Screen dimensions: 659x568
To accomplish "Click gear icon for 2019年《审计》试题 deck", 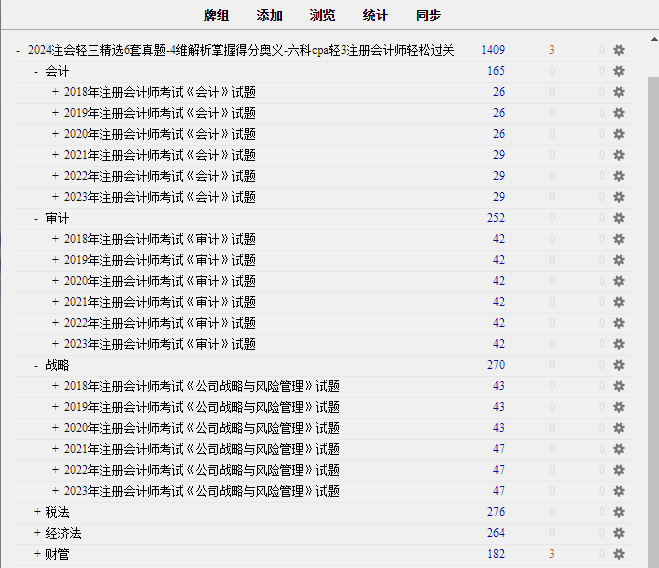I will click(x=619, y=260).
